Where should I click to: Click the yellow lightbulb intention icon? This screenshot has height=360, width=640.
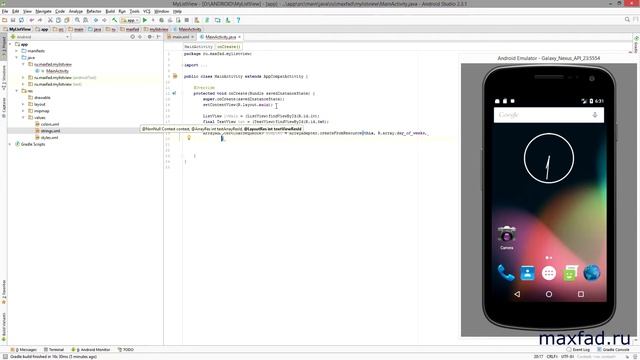click(x=189, y=138)
